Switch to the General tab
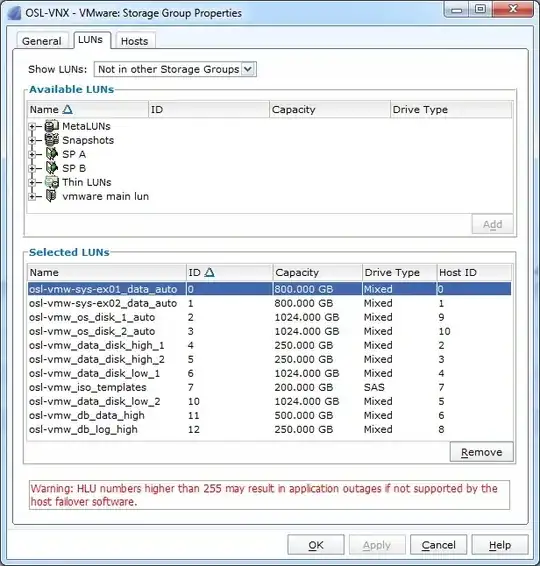This screenshot has width=540, height=566. click(42, 41)
